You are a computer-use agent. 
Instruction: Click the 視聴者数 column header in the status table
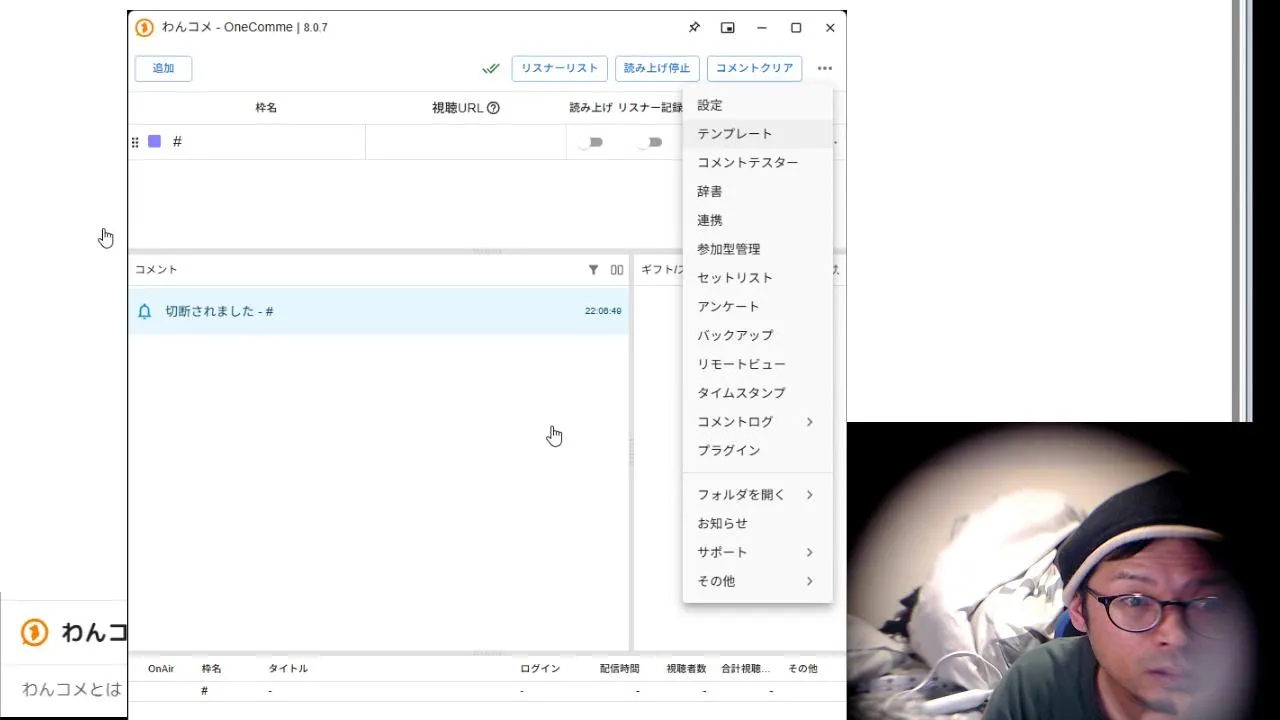(686, 669)
